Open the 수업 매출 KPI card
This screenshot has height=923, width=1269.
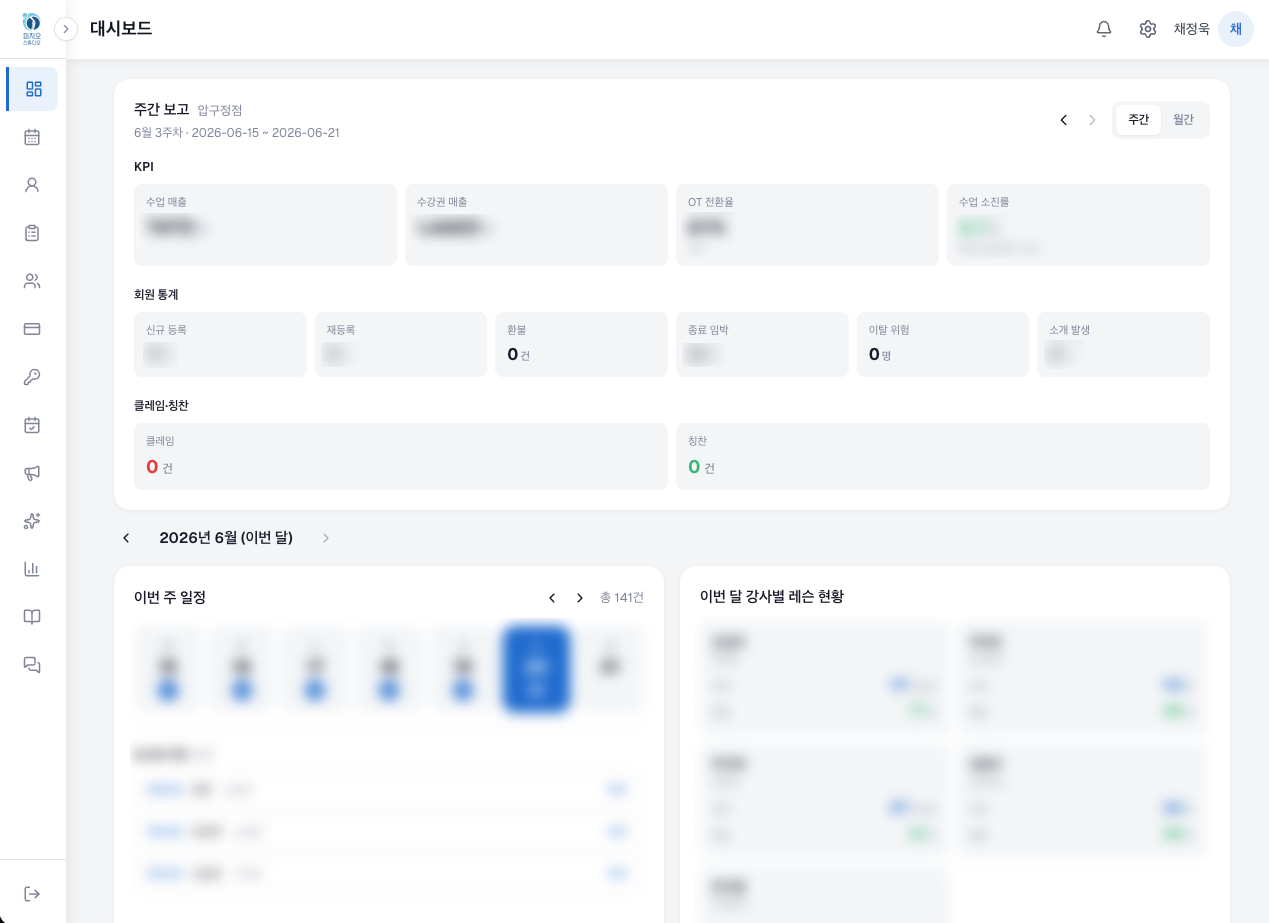tap(265, 225)
